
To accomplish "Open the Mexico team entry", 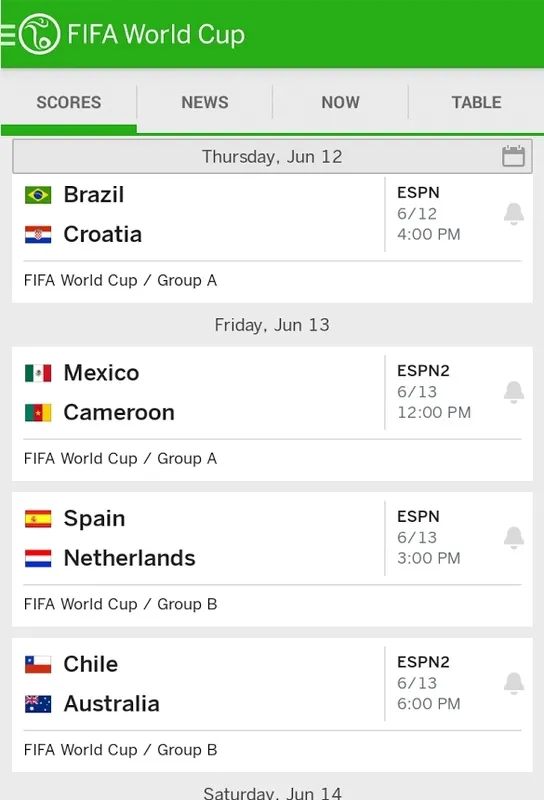I will coord(101,373).
